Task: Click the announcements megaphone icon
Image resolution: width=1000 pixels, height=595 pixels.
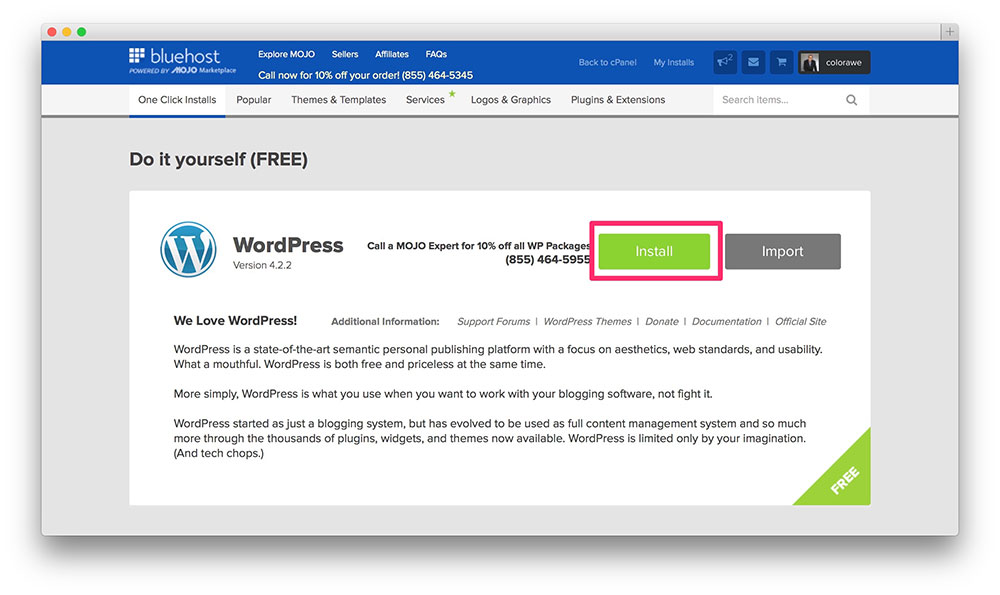Action: (725, 62)
